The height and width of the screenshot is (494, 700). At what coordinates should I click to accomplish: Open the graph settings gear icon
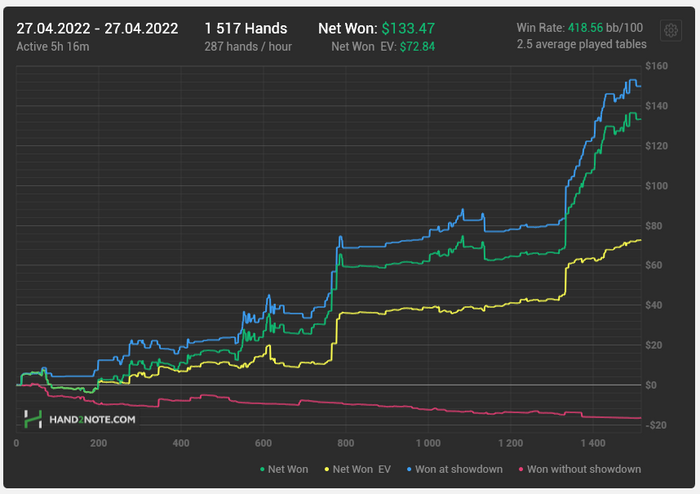point(671,30)
